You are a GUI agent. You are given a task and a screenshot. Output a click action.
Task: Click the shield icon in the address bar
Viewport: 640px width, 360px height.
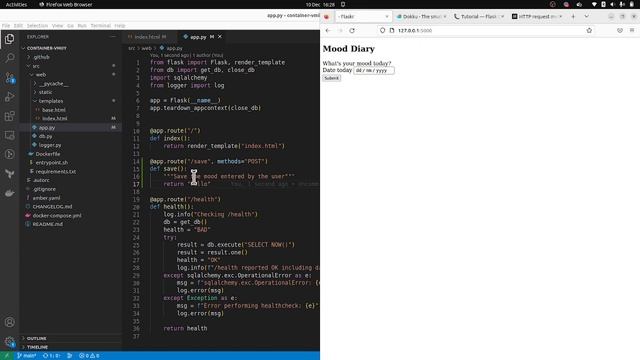pos(382,30)
